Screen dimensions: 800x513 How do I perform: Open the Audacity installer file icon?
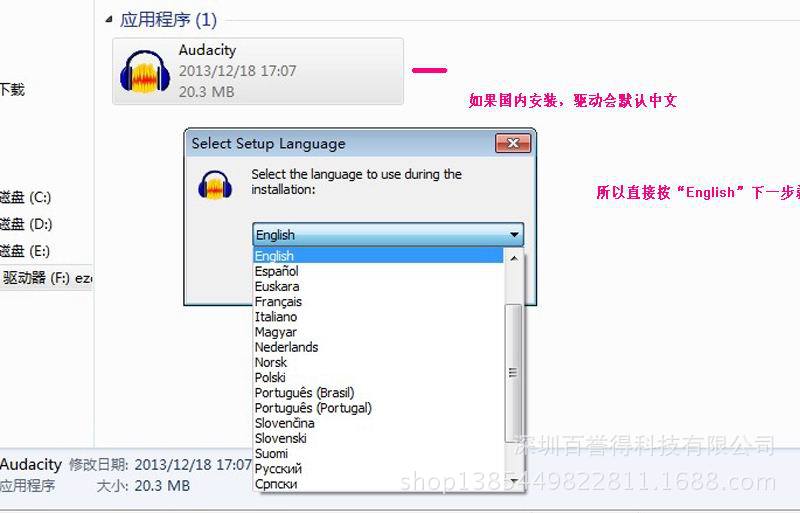tap(145, 71)
